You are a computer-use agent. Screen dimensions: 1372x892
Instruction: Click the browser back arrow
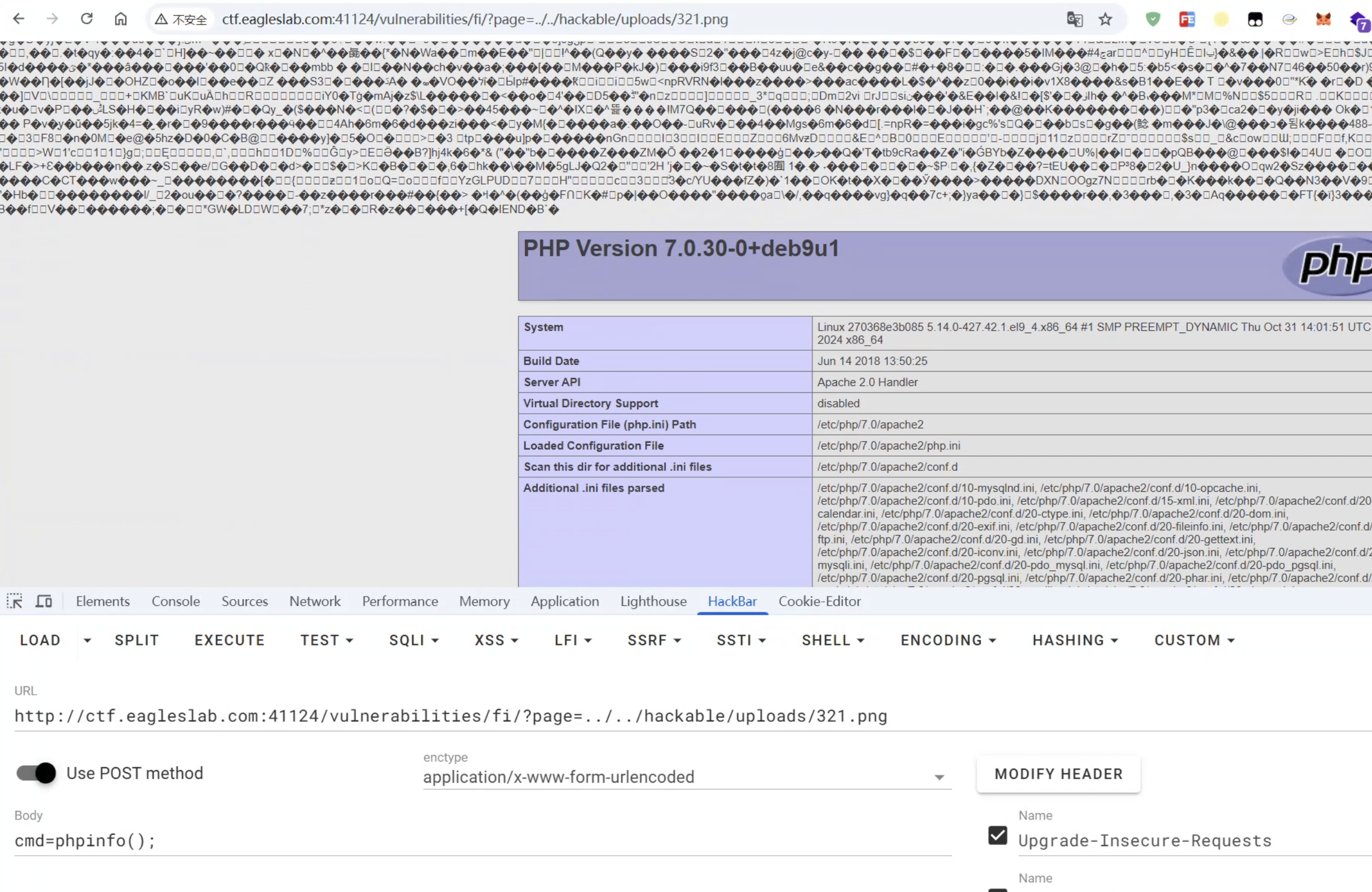(x=19, y=19)
